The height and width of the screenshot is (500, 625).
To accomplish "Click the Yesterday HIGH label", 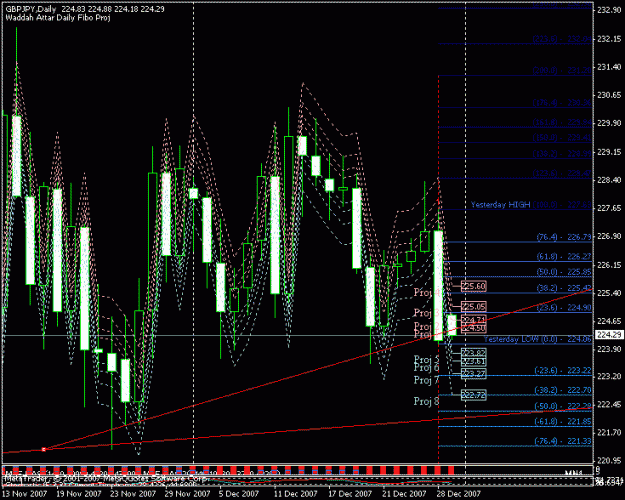I will point(501,205).
